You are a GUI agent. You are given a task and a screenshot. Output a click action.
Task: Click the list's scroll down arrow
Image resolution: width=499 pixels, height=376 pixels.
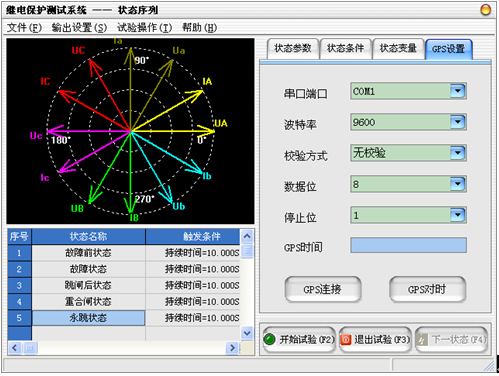pos(247,333)
